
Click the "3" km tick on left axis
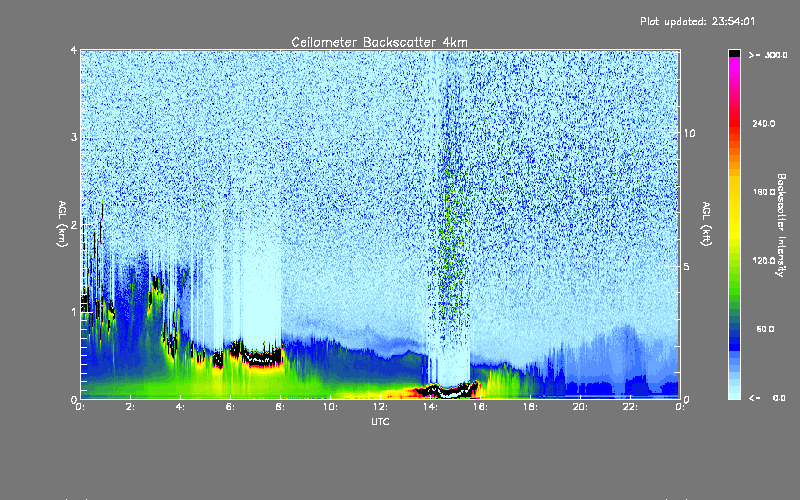point(74,137)
